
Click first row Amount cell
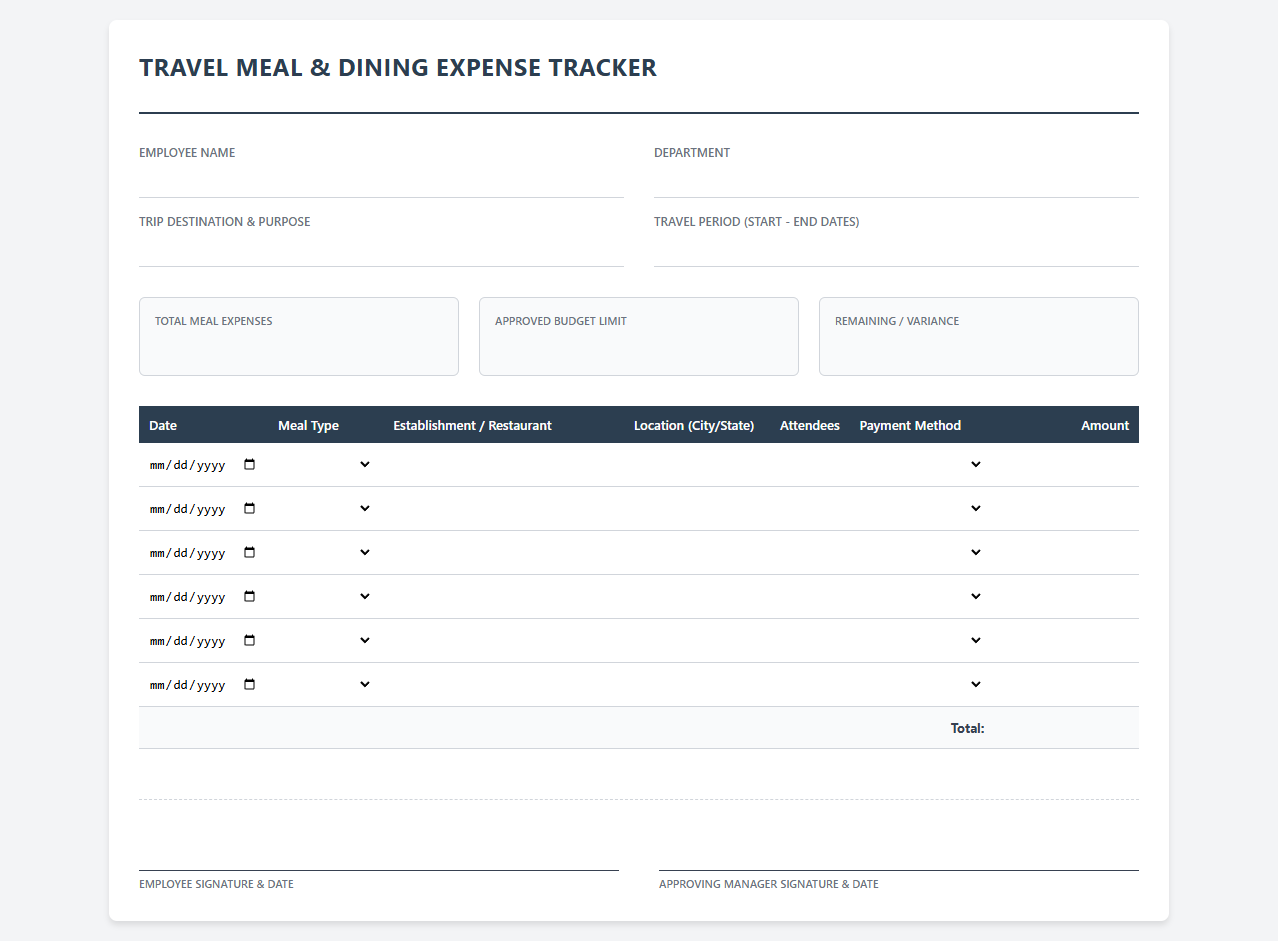pos(1066,464)
